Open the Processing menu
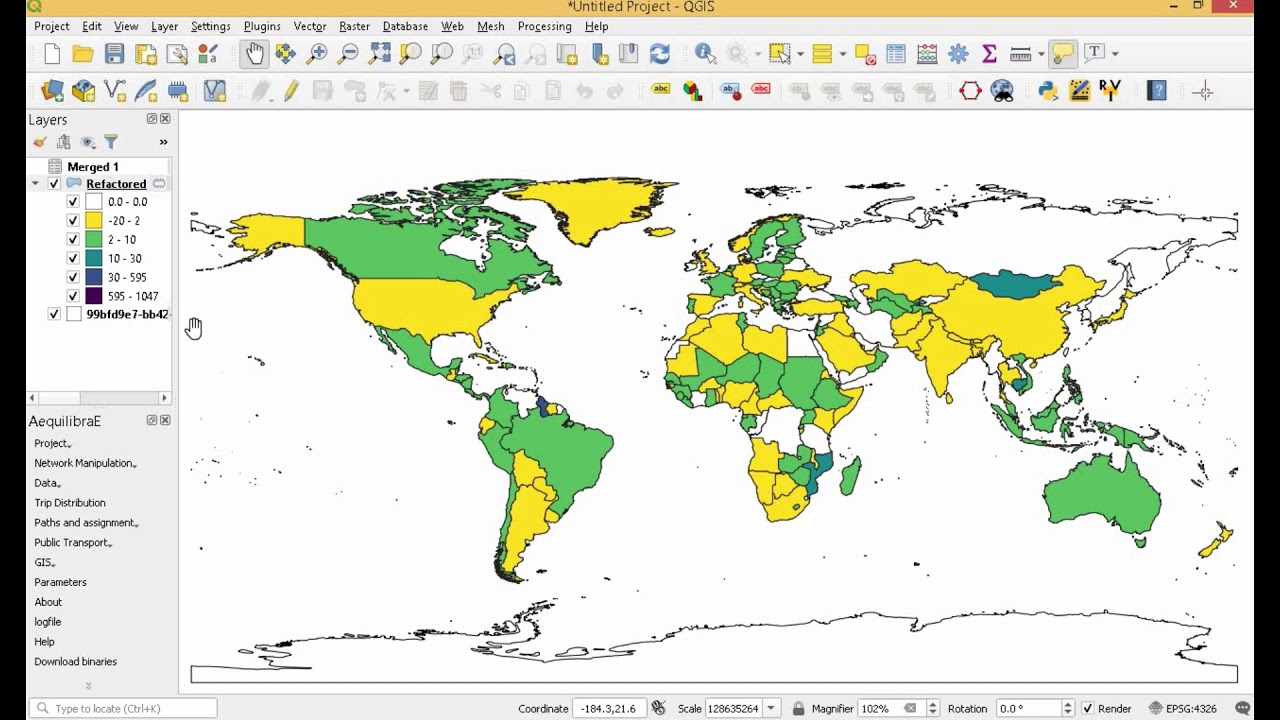This screenshot has width=1280, height=720. tap(545, 26)
